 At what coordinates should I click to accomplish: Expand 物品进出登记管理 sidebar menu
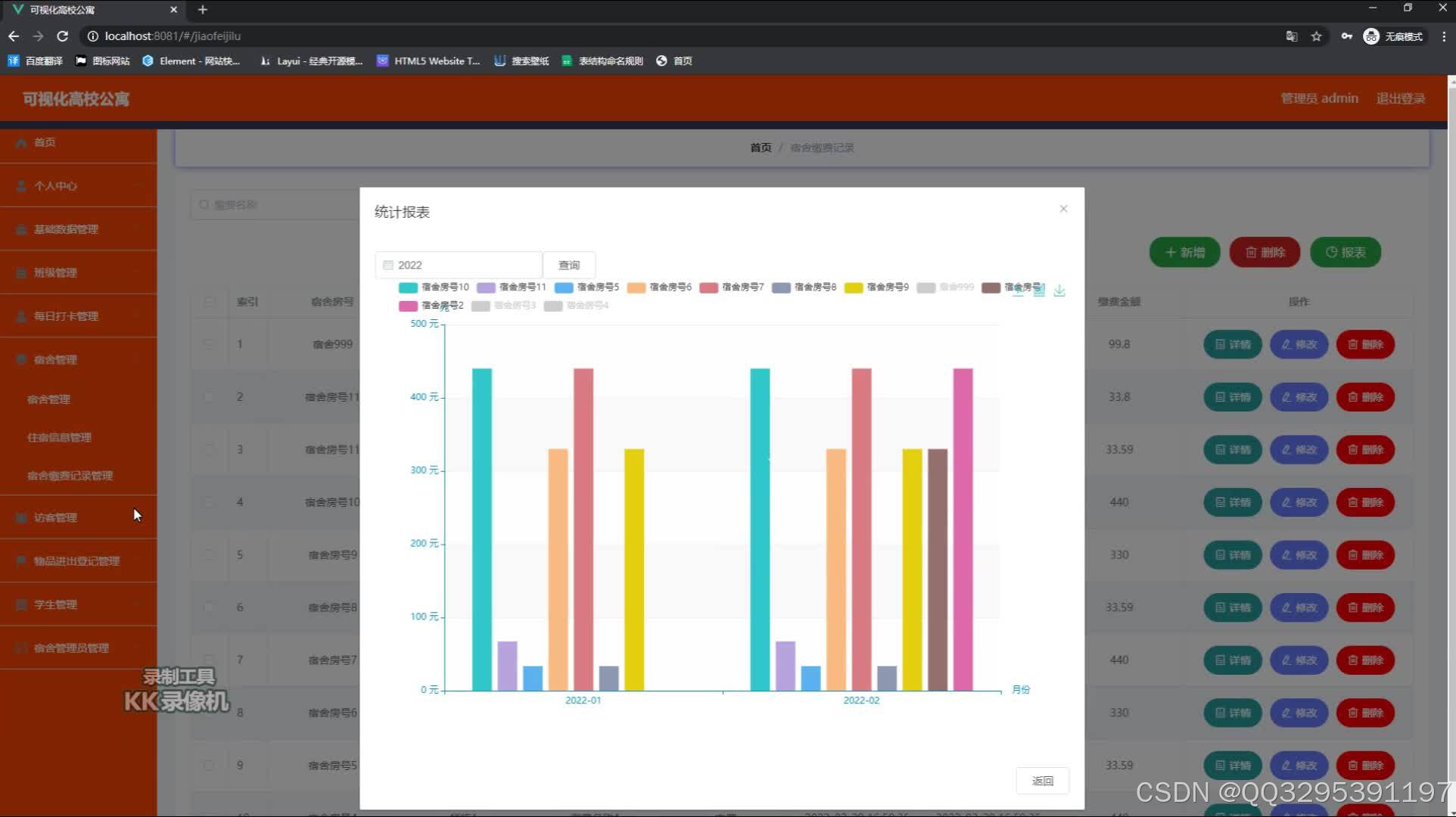click(79, 561)
